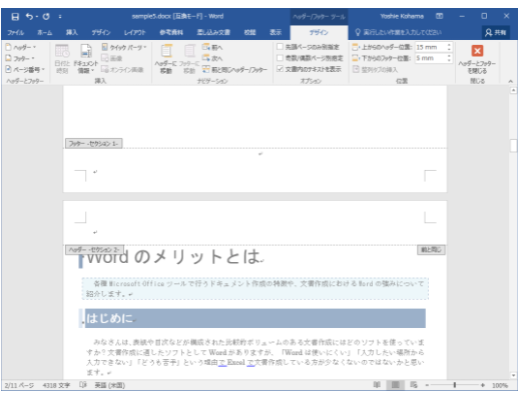This screenshot has width=520, height=393.
Task: Switch to print layout view icon
Action: 395,385
